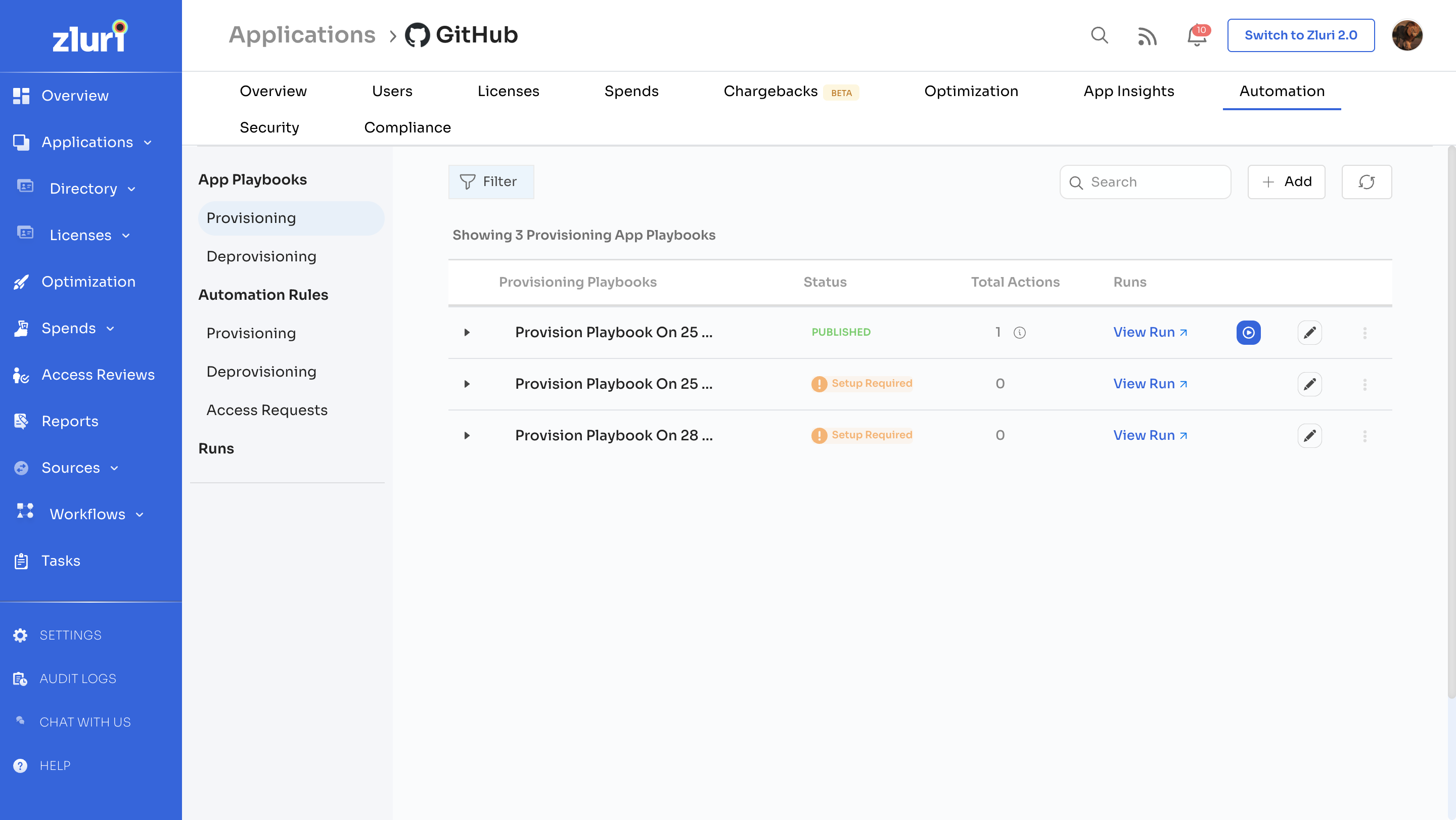This screenshot has width=1456, height=820.
Task: Open more options for Playbook On 28
Action: (x=1365, y=436)
